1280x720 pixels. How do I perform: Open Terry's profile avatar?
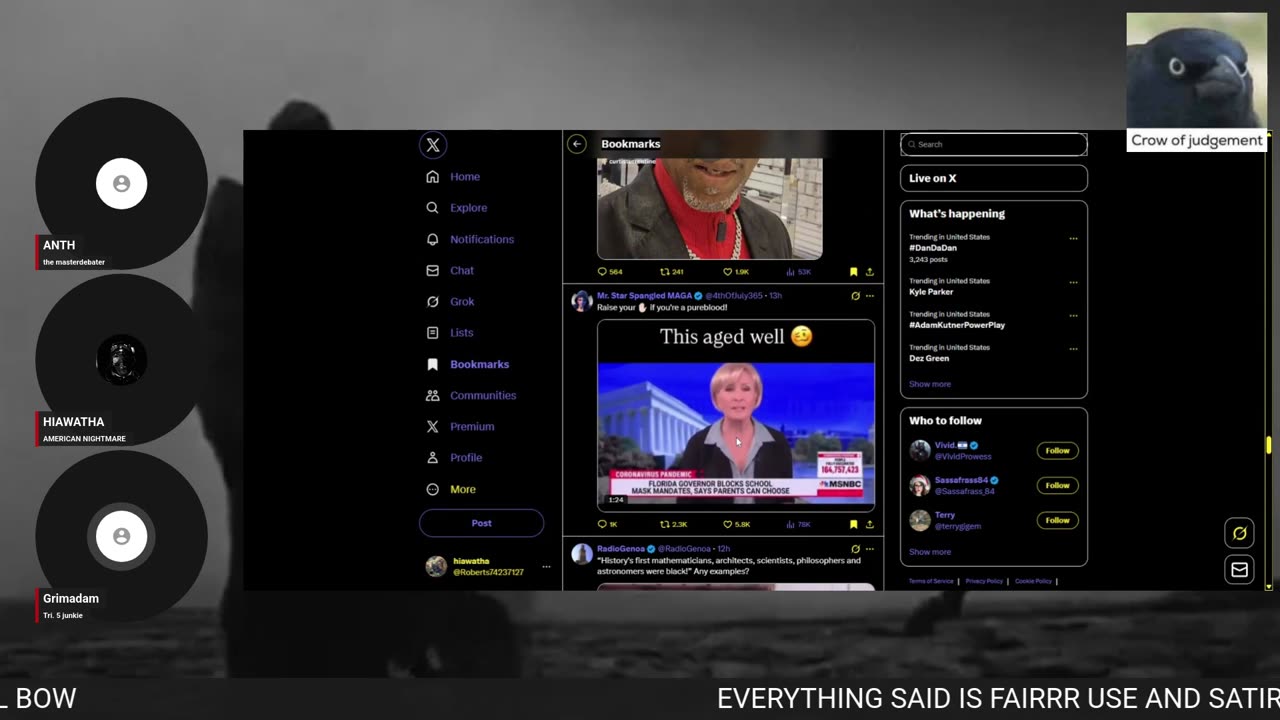920,520
